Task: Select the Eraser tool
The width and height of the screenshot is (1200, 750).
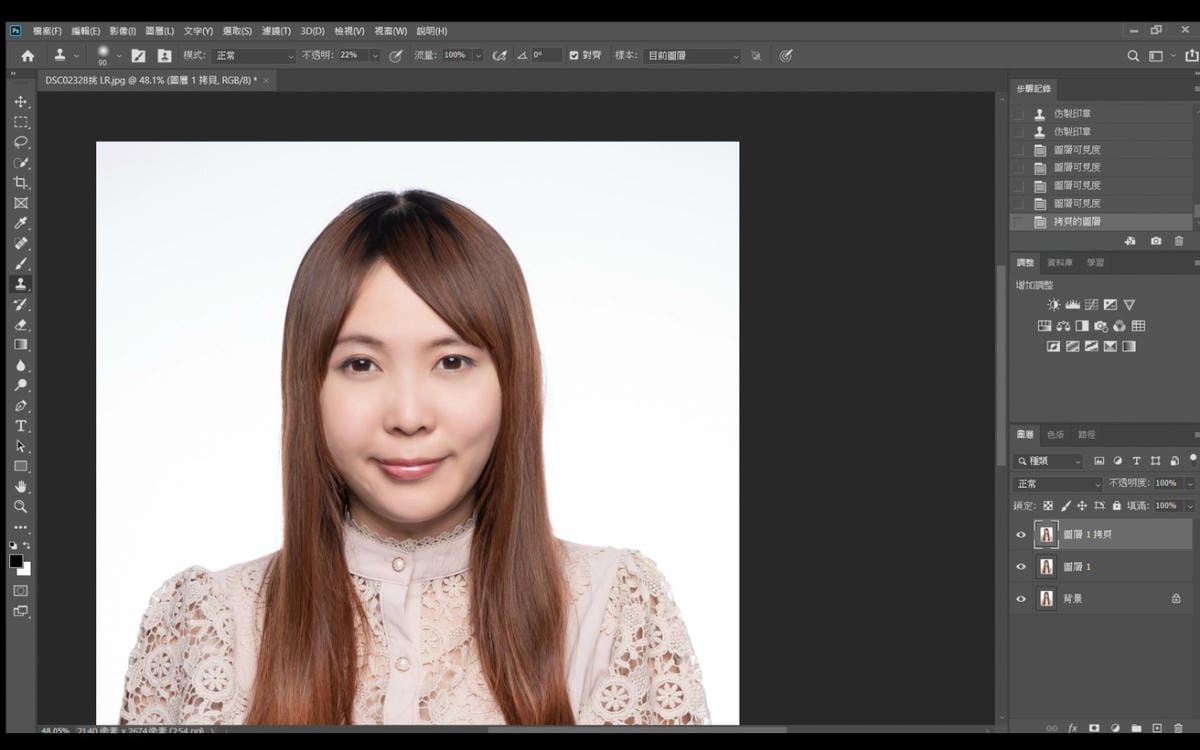Action: 20,325
